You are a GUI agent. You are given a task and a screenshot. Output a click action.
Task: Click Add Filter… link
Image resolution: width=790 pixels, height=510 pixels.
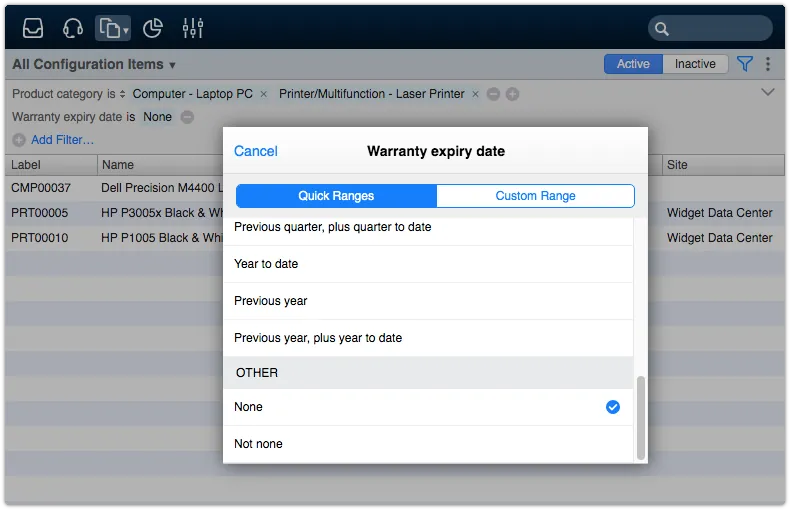click(62, 140)
